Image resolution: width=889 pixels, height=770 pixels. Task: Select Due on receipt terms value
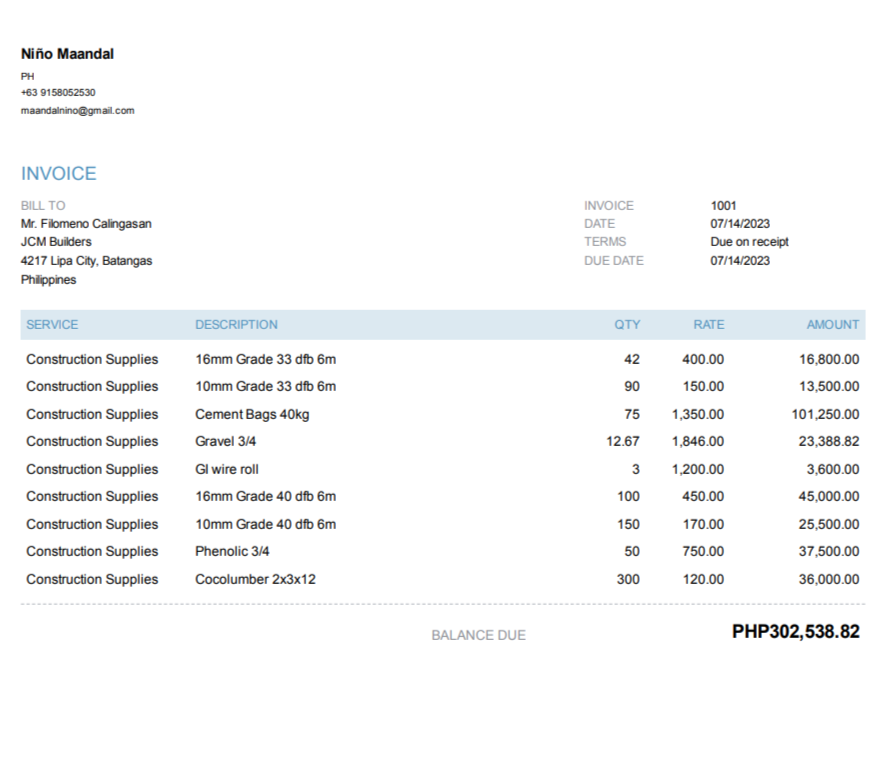(x=750, y=242)
